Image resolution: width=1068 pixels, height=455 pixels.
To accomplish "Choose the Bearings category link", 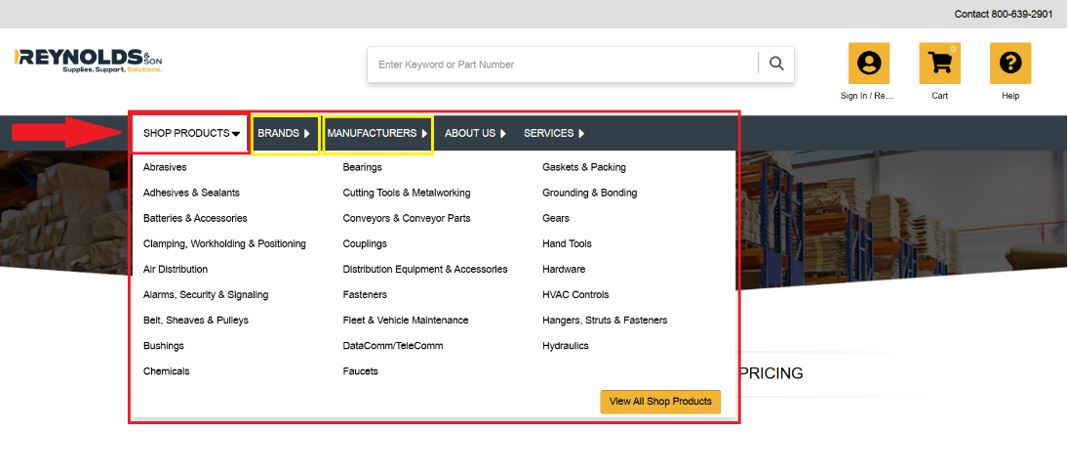I will [x=362, y=167].
